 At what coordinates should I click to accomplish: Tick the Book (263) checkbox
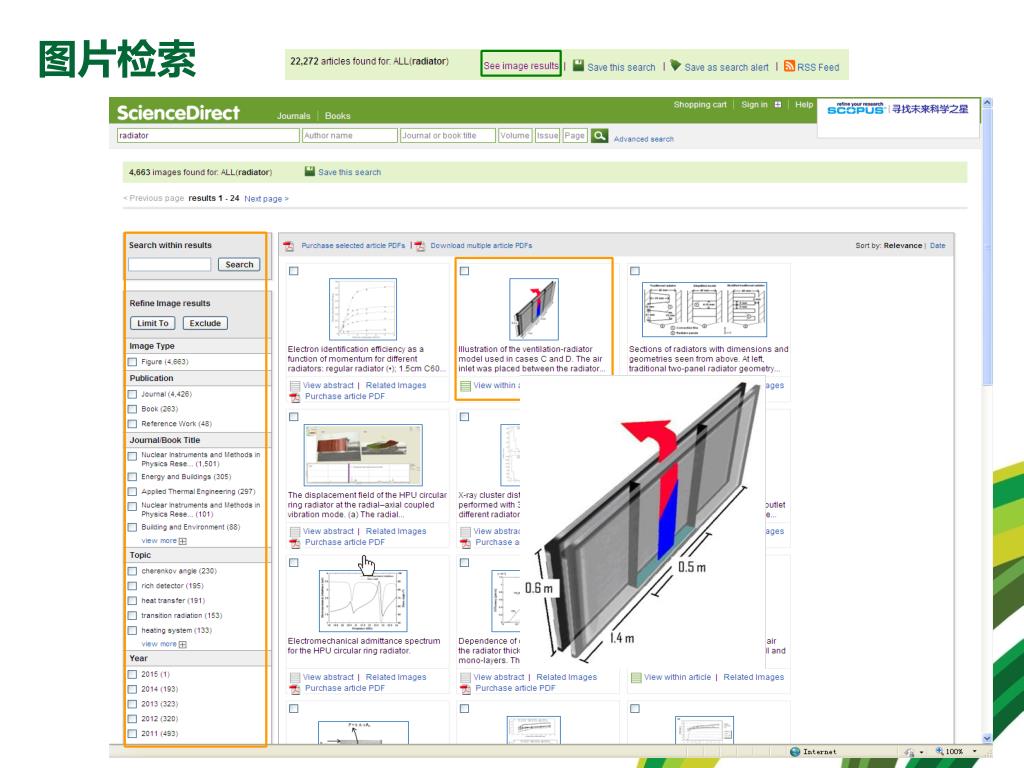pos(133,409)
